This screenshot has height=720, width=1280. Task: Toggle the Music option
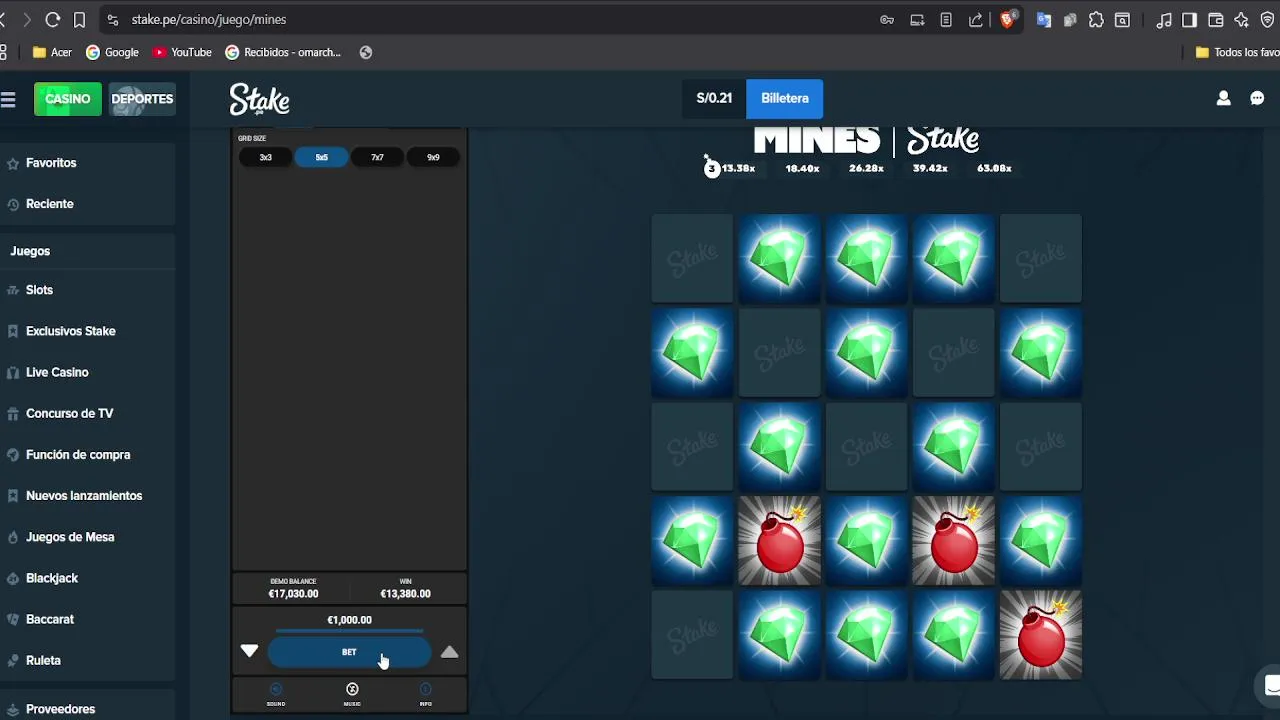tap(352, 693)
